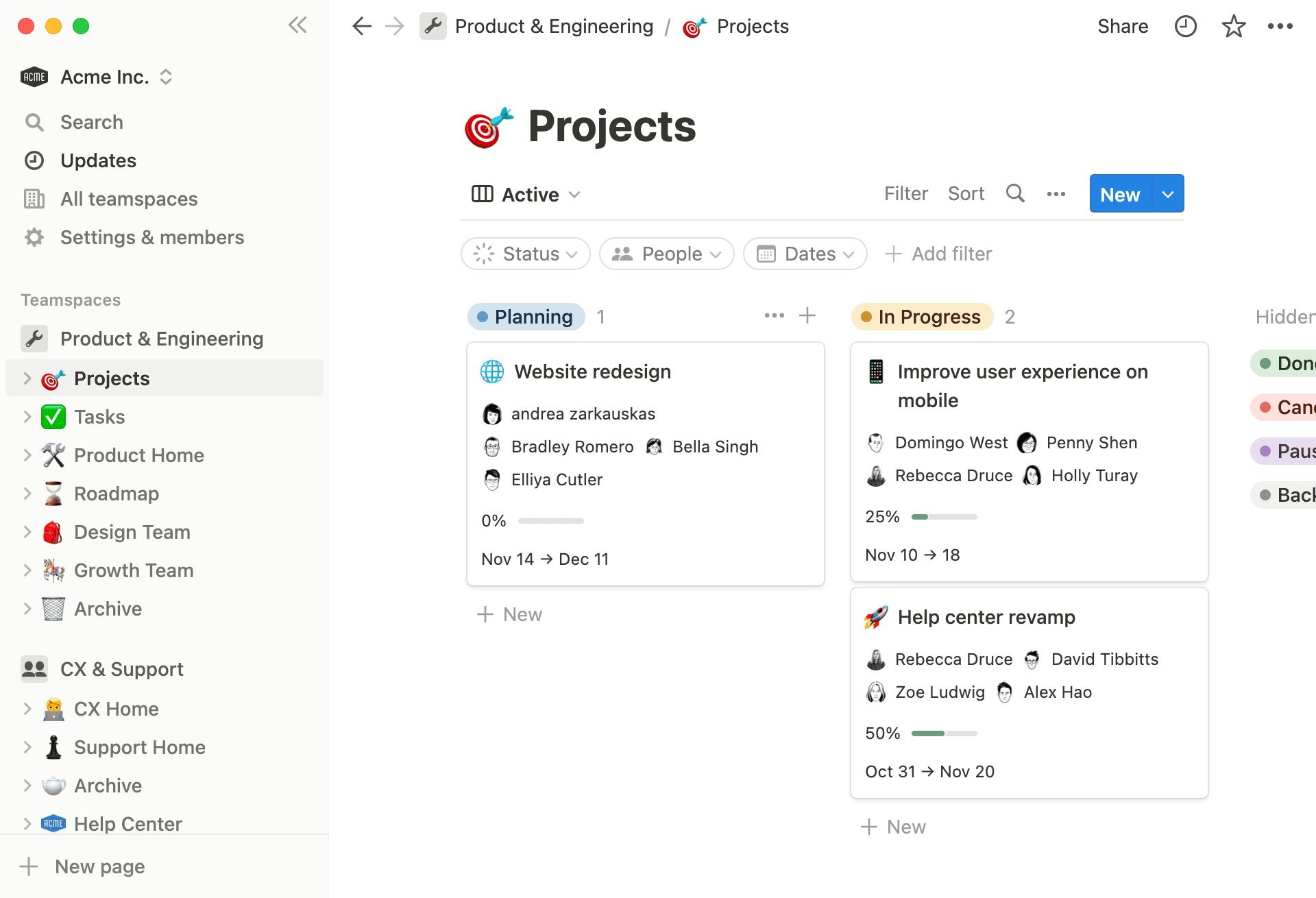The image size is (1316, 898).
Task: Open view options via the three-dot menu
Action: [1056, 194]
